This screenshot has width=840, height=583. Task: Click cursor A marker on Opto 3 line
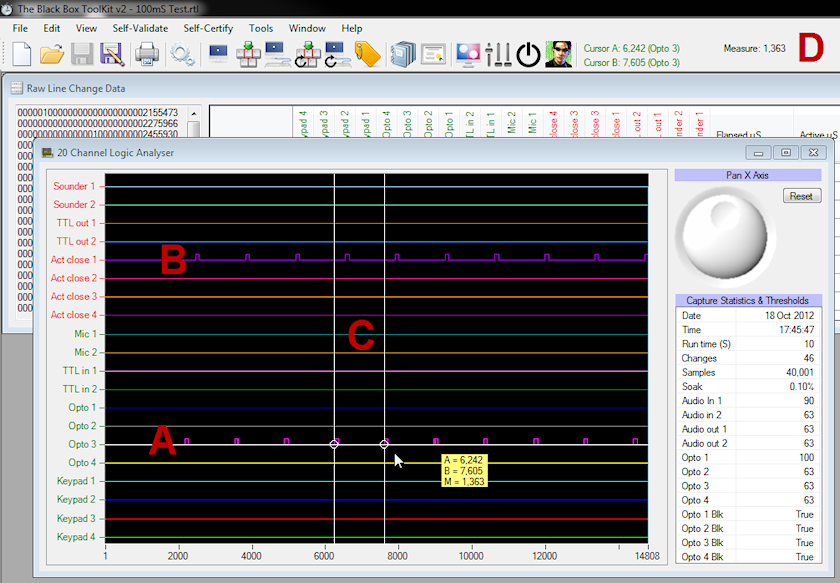pyautogui.click(x=334, y=444)
